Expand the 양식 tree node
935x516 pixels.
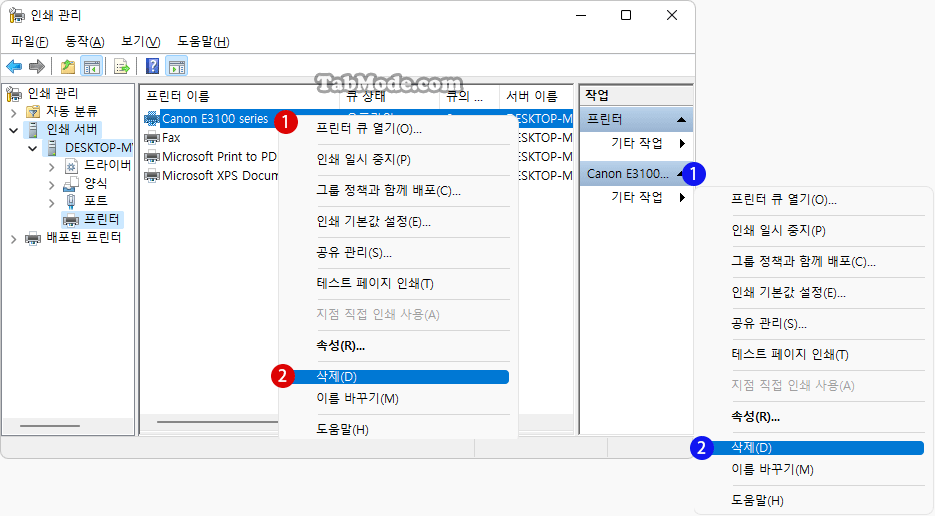click(52, 185)
